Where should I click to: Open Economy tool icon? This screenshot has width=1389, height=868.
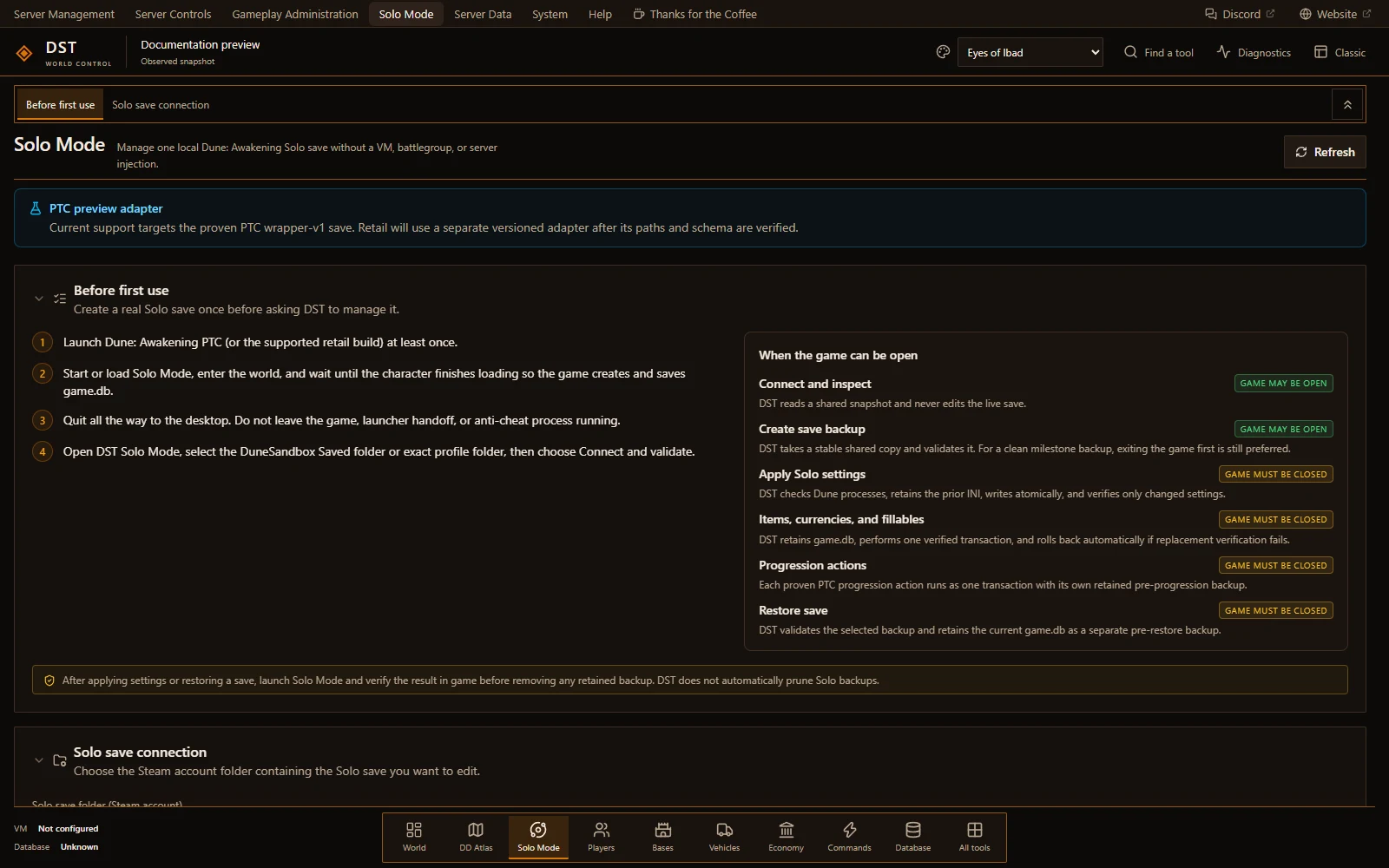(786, 838)
